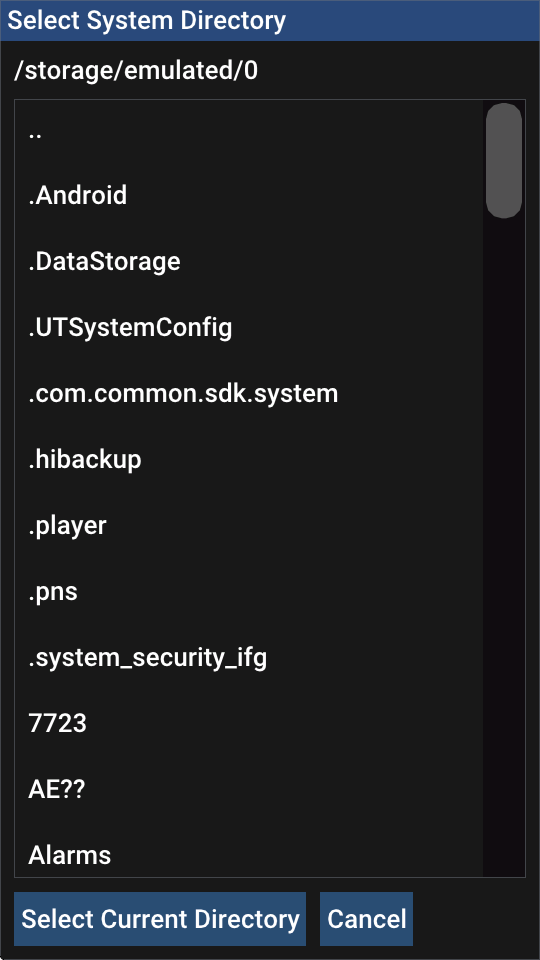This screenshot has width=540, height=960.
Task: Click empty list area right of 7723
Action: (x=284, y=724)
